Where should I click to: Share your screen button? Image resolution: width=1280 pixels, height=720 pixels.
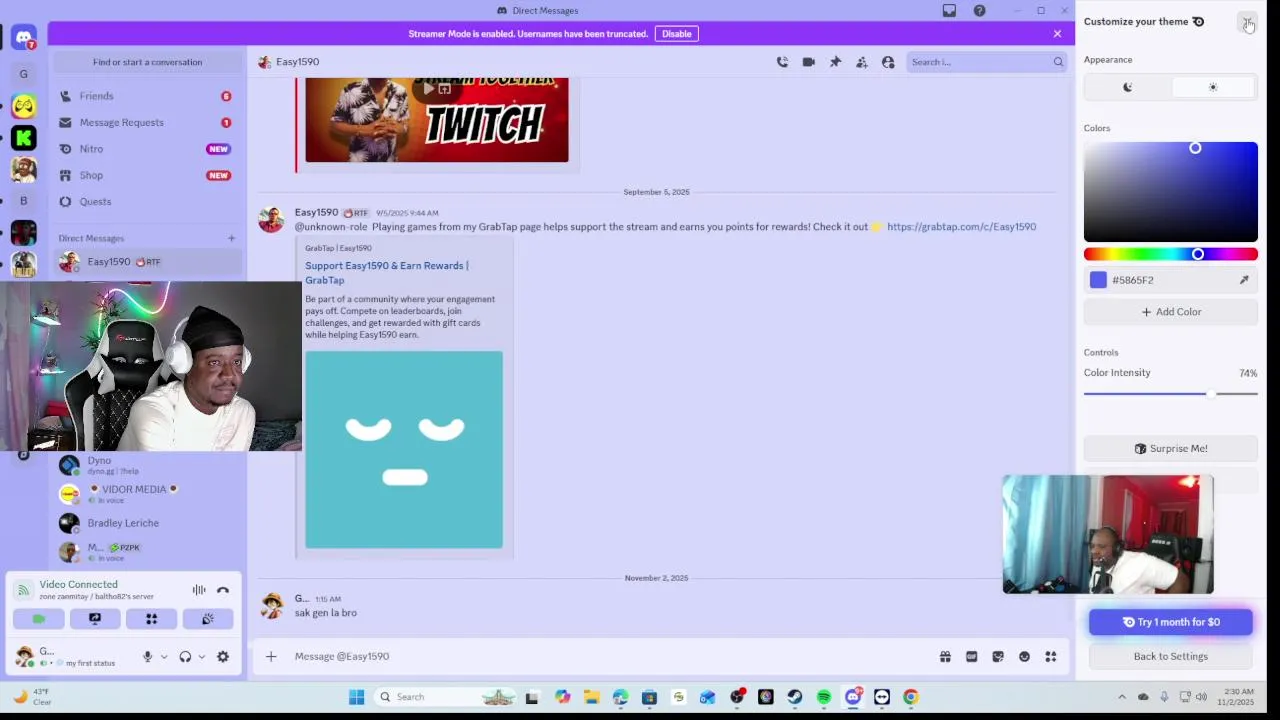click(x=95, y=619)
